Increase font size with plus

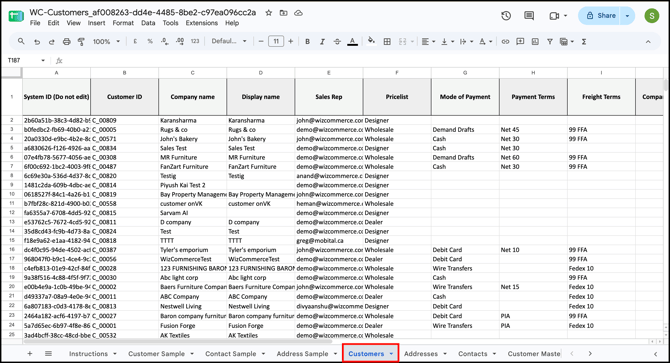[291, 41]
